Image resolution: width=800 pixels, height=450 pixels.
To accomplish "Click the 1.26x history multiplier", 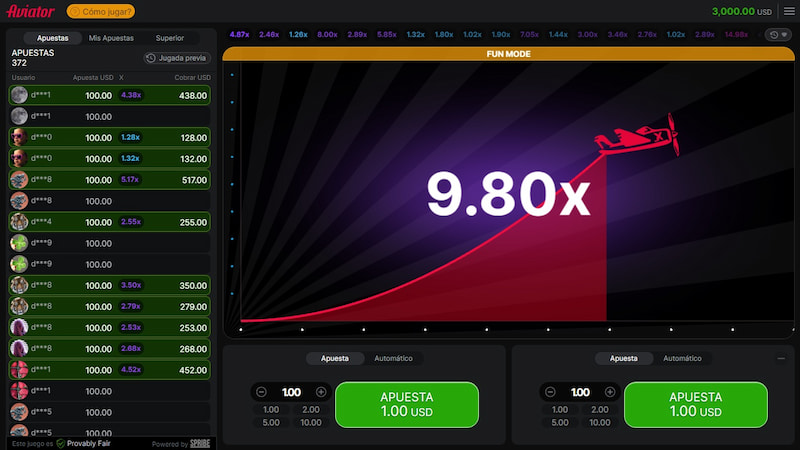I will pos(298,35).
